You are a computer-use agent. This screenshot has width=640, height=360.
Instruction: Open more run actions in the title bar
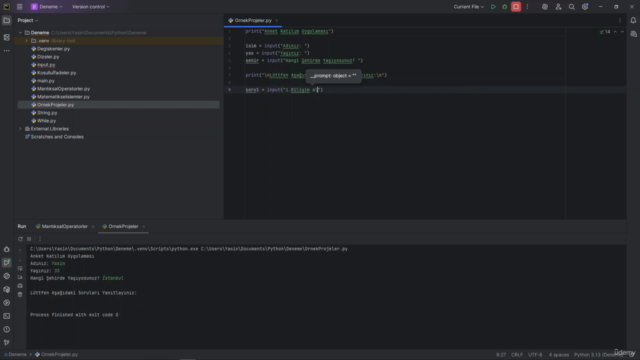[527, 7]
